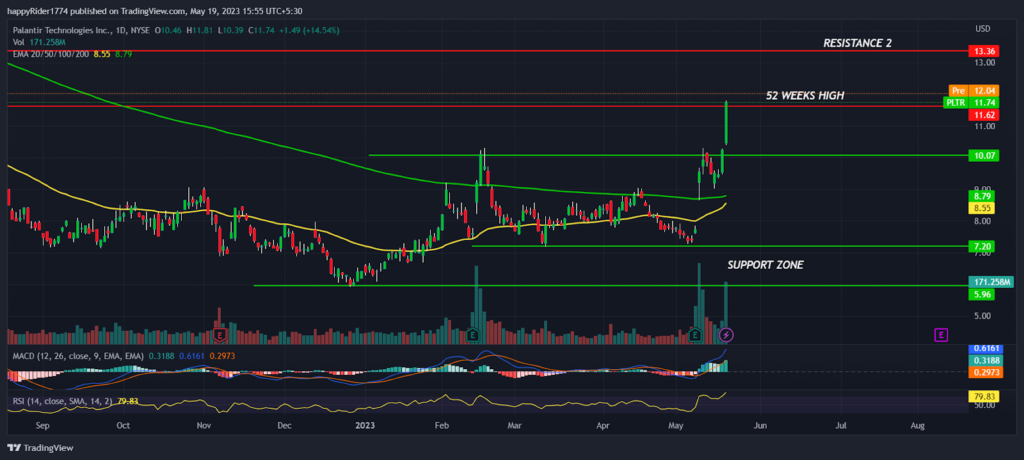Click the latest tall green candlestick
Screen dimensions: 1024x460
coord(726,123)
